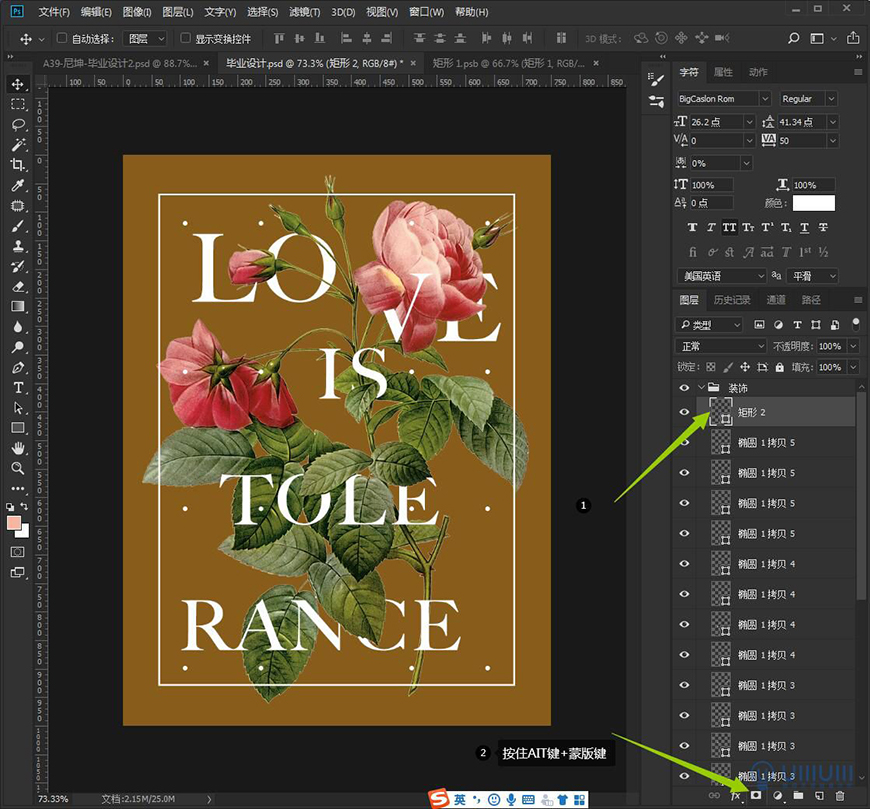Open the 图层(L) menu
Image resolution: width=870 pixels, height=809 pixels.
coord(178,12)
